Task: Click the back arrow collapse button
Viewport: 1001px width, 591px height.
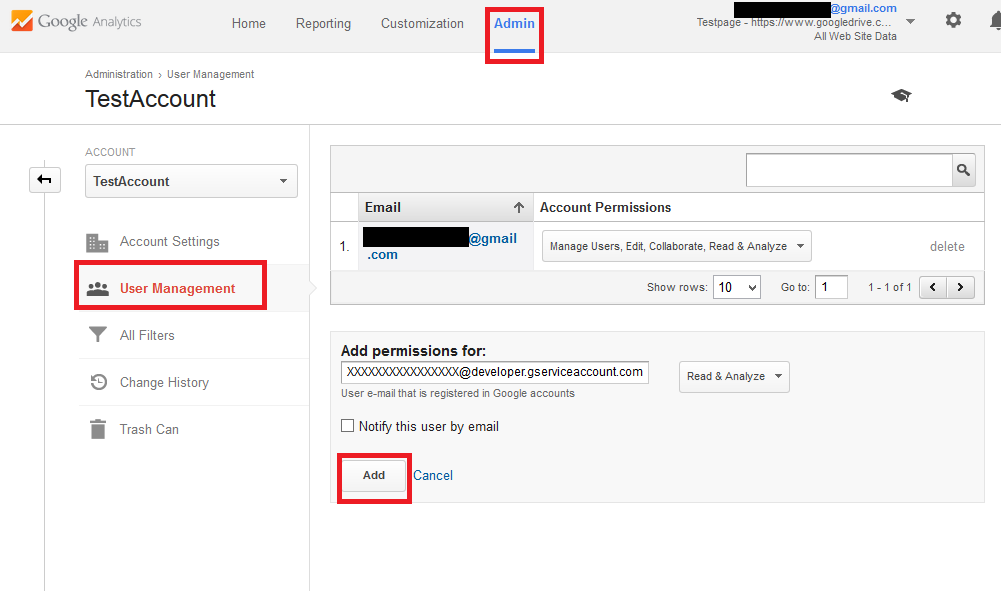Action: tap(45, 180)
